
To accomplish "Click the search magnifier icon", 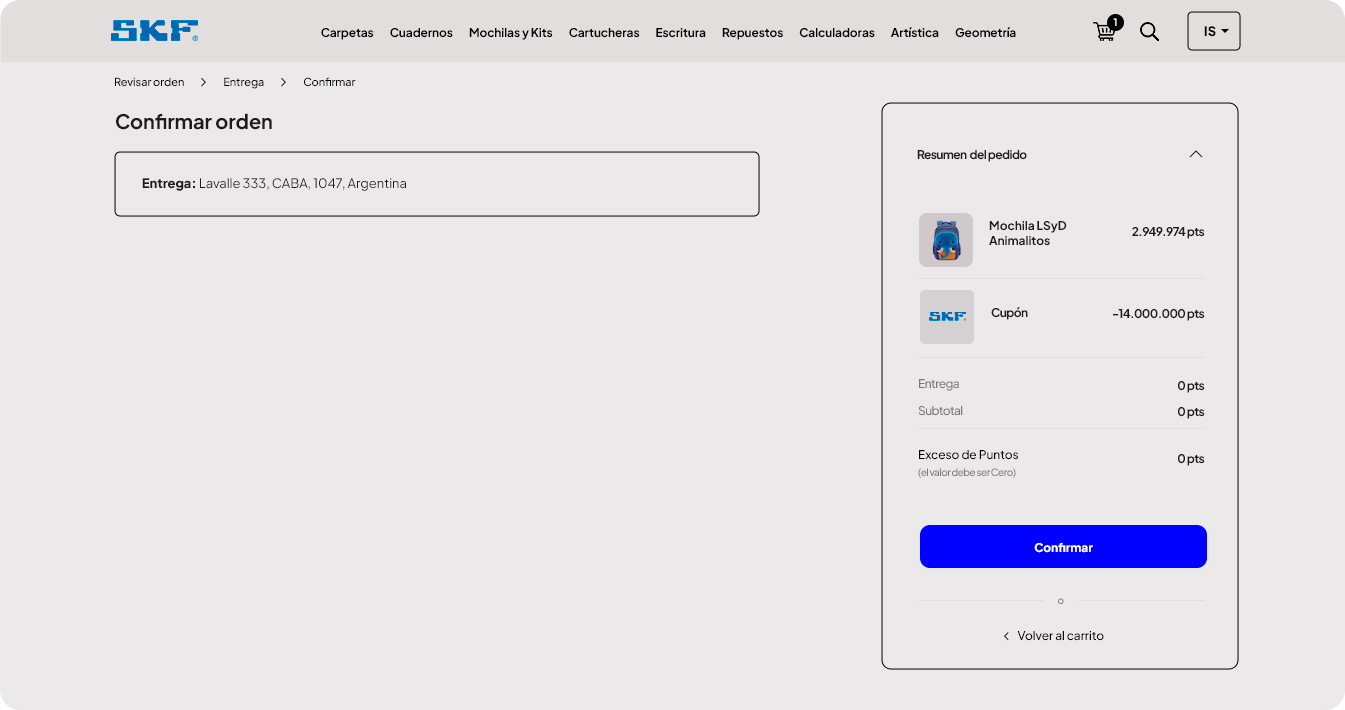I will click(1150, 32).
